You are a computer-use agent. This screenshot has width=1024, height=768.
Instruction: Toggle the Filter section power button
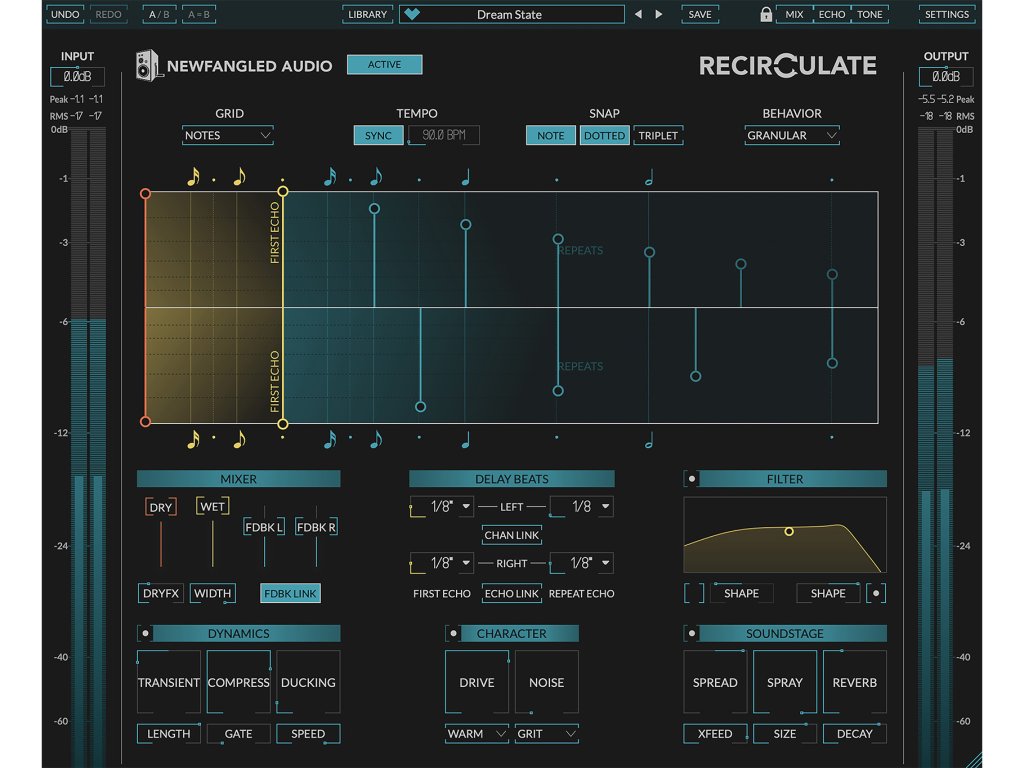(692, 479)
